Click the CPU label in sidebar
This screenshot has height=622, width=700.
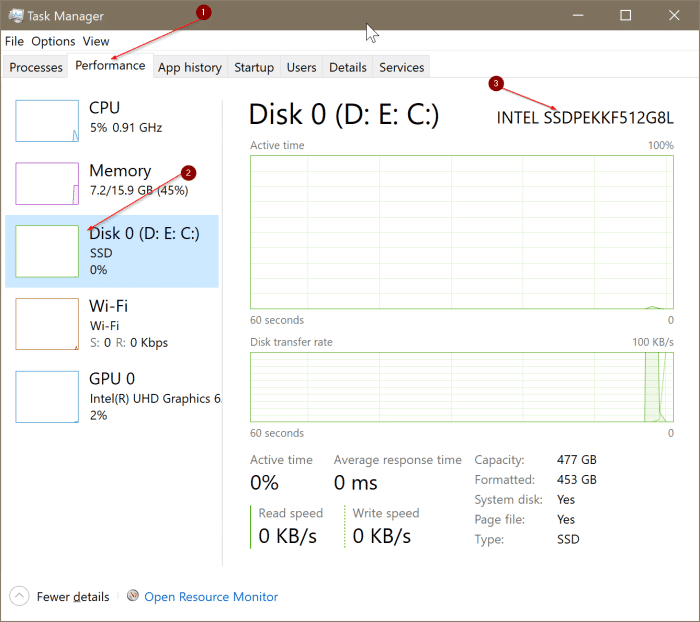pos(104,108)
